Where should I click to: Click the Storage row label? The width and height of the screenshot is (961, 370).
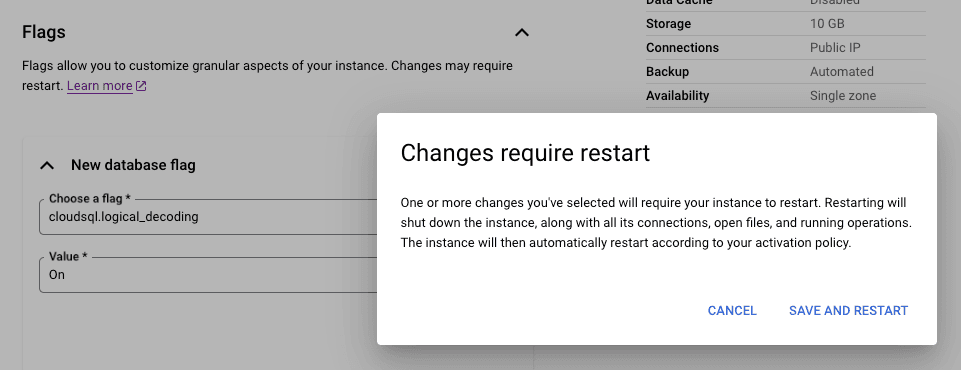point(668,24)
